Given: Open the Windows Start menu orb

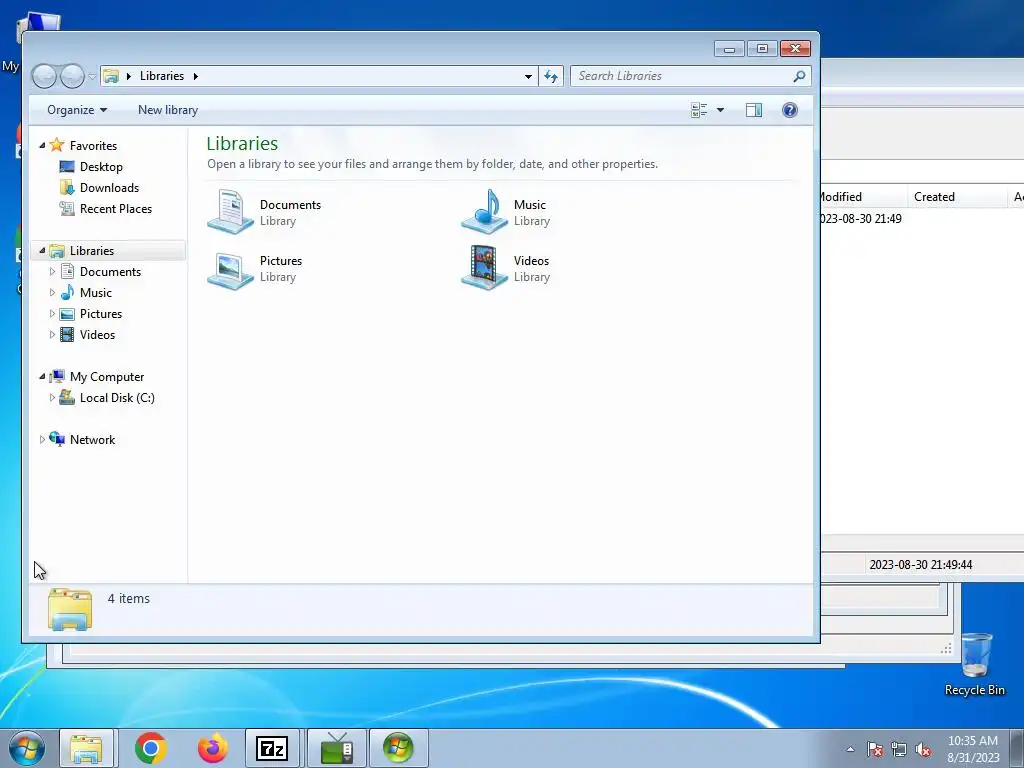Looking at the screenshot, I should click(x=27, y=748).
